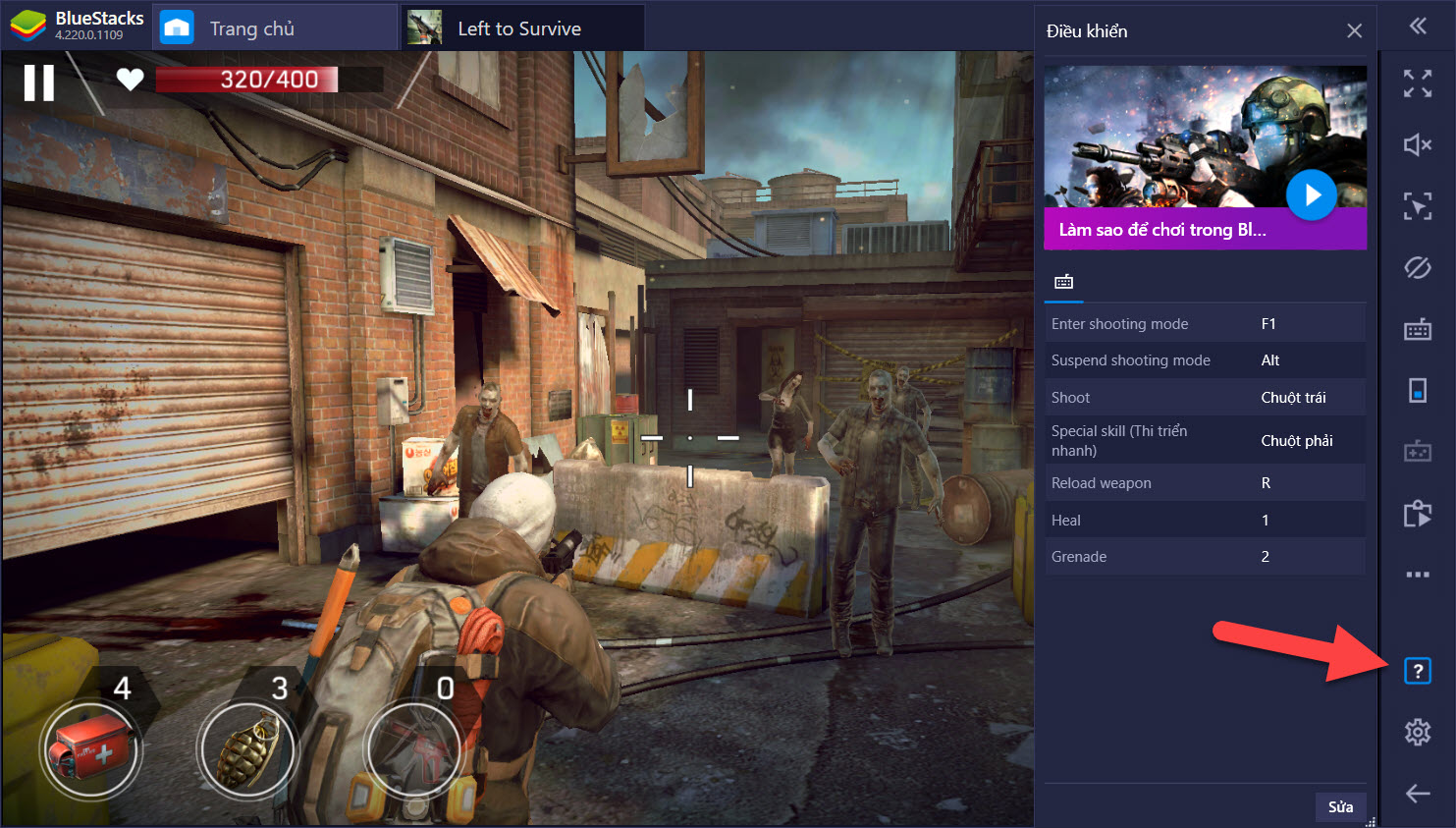1456x828 pixels.
Task: Click the Sửa edit button
Action: click(1340, 806)
